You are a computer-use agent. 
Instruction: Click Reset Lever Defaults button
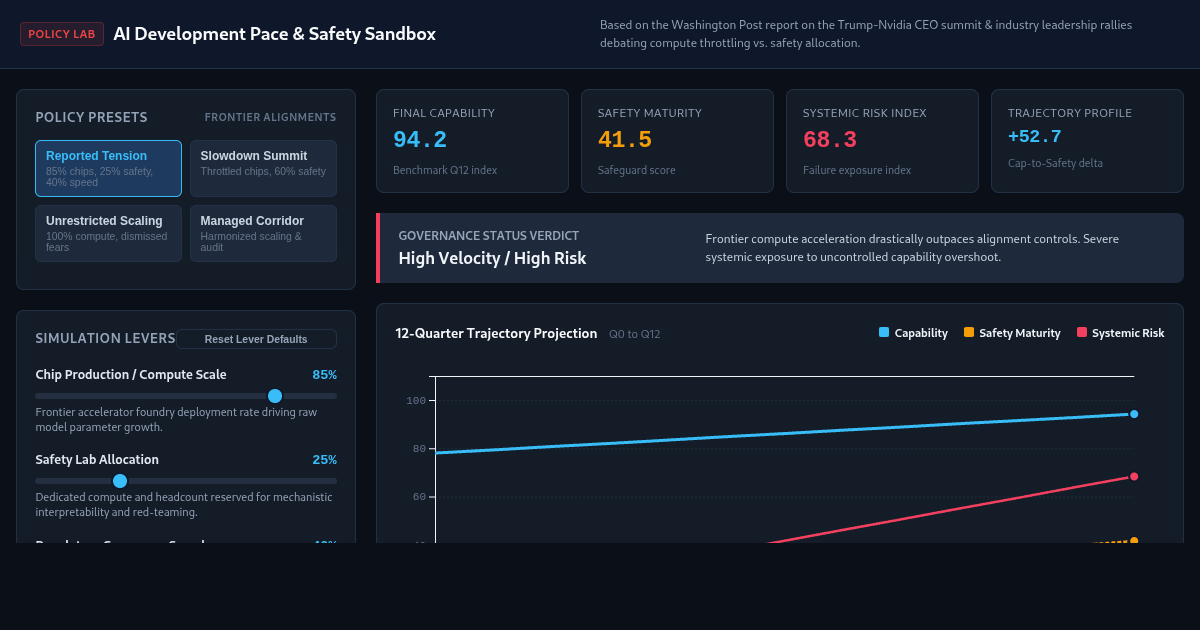click(256, 339)
